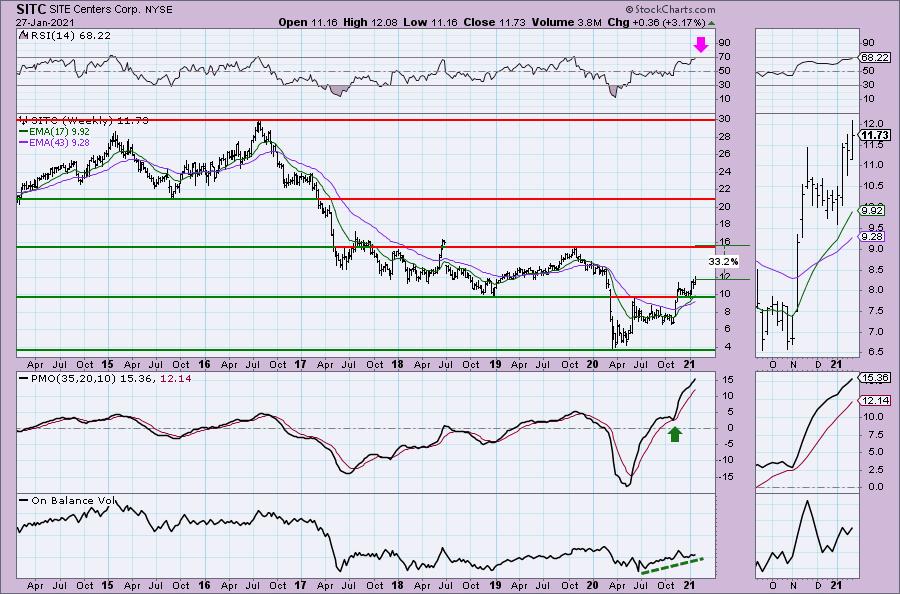Click the 15.36 PMO tag in the zoom panel
The height and width of the screenshot is (594, 900).
click(x=876, y=378)
